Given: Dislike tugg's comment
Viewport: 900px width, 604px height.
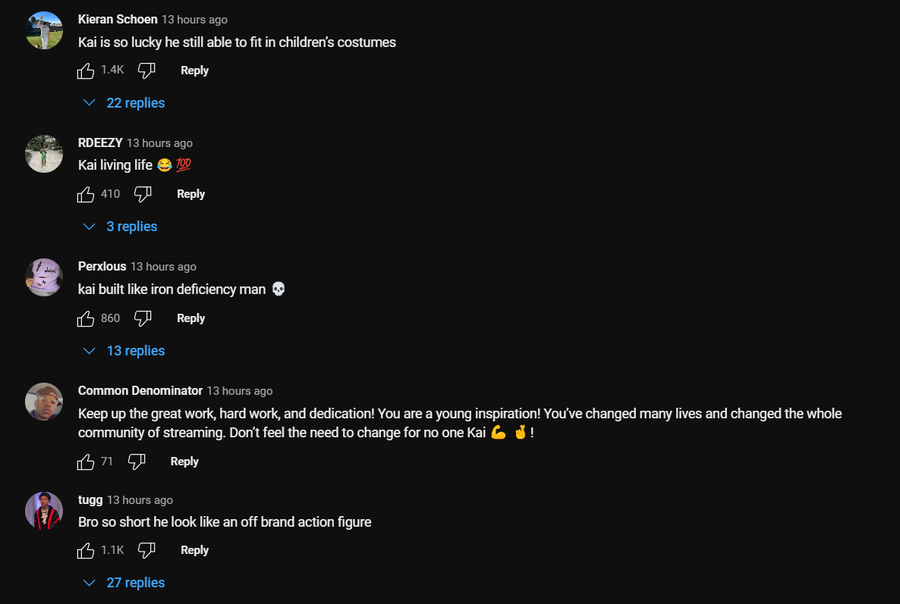Looking at the screenshot, I should (146, 550).
